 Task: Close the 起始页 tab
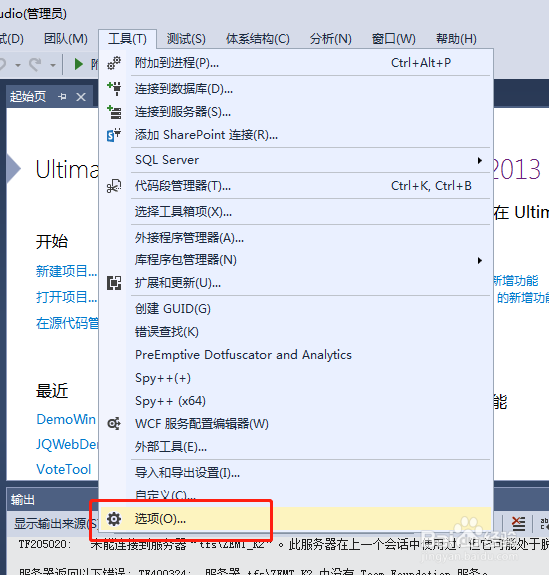81,97
